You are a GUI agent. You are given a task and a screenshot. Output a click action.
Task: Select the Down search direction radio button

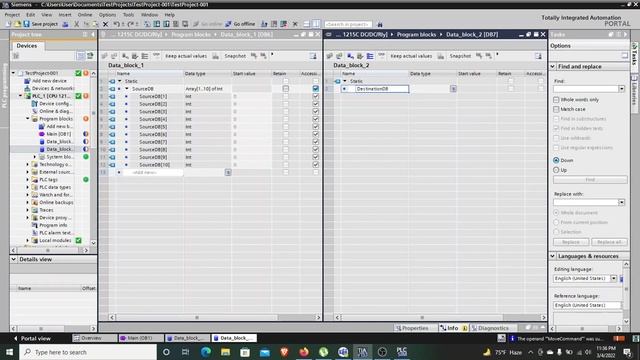pos(556,160)
